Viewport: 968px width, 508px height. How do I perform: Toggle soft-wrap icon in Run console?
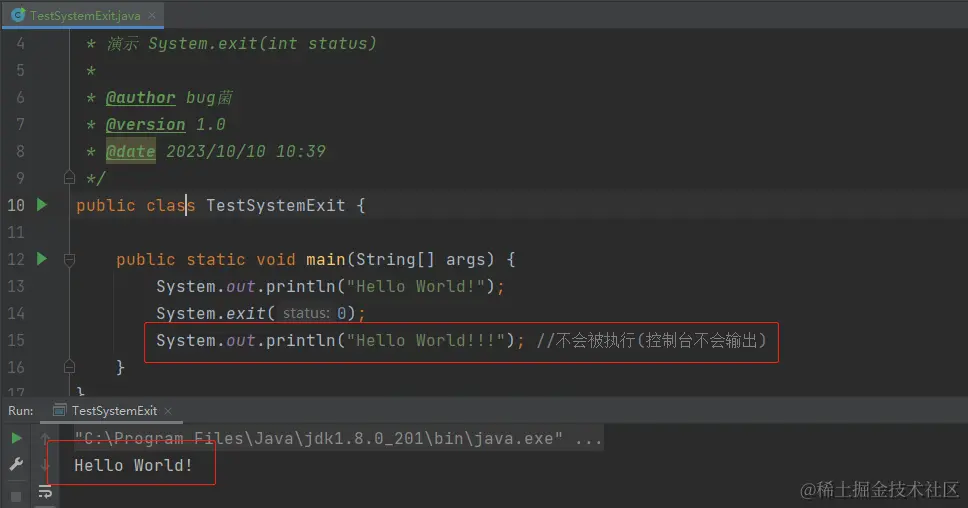[46, 492]
